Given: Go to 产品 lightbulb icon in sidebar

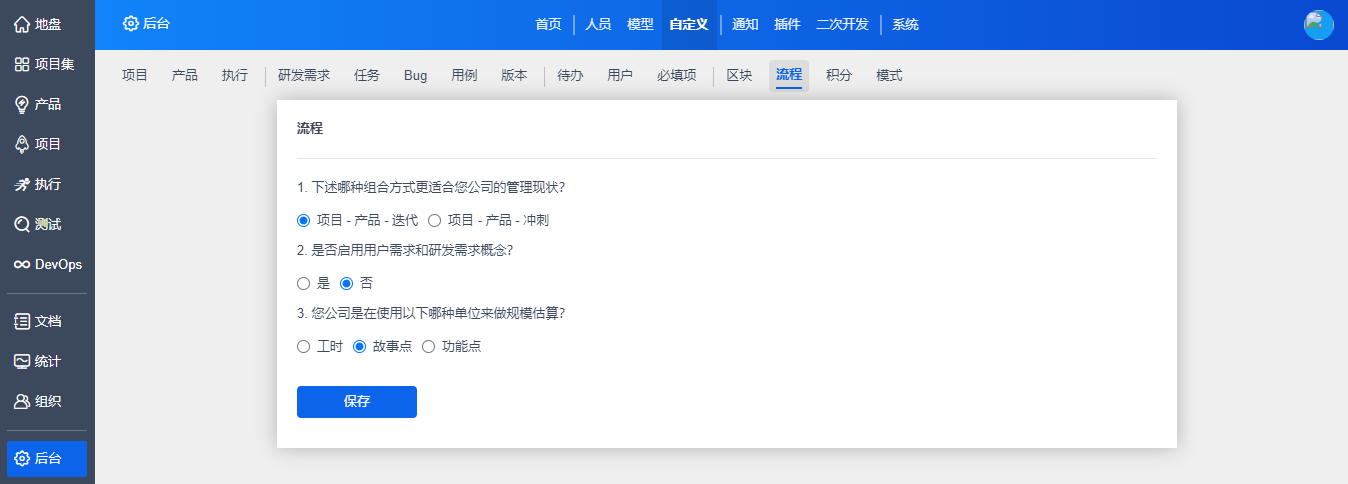Looking at the screenshot, I should (x=21, y=104).
